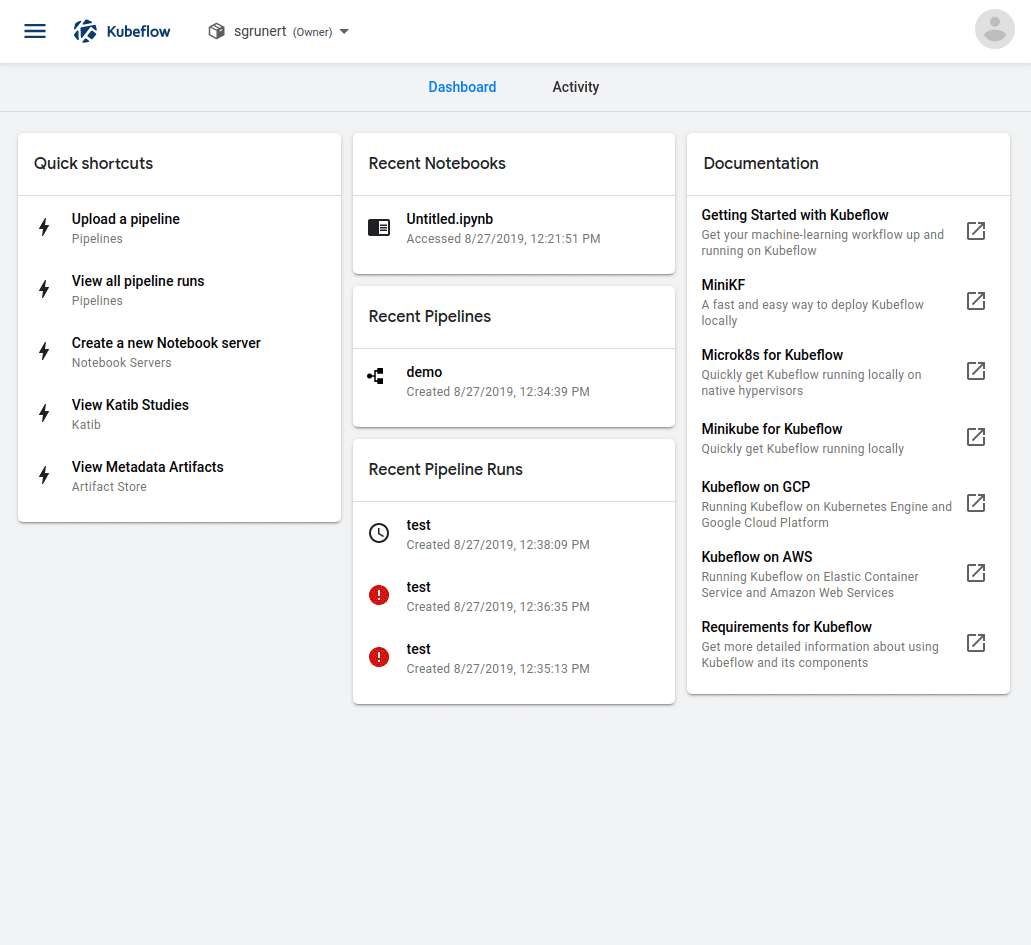Click the Minikube for Kubeflow title
This screenshot has width=1031, height=945.
click(771, 429)
